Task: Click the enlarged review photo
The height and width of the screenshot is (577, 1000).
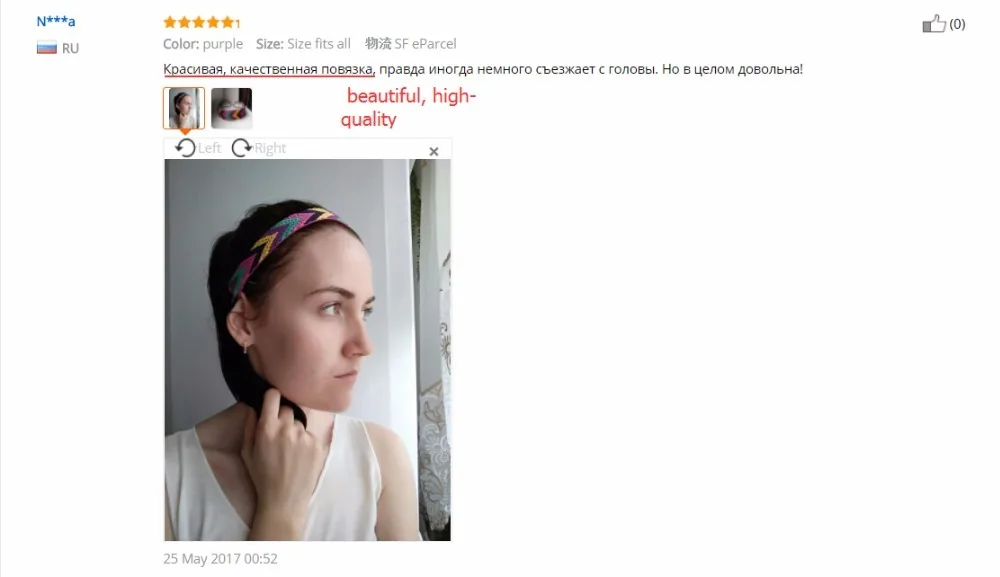Action: click(x=307, y=350)
